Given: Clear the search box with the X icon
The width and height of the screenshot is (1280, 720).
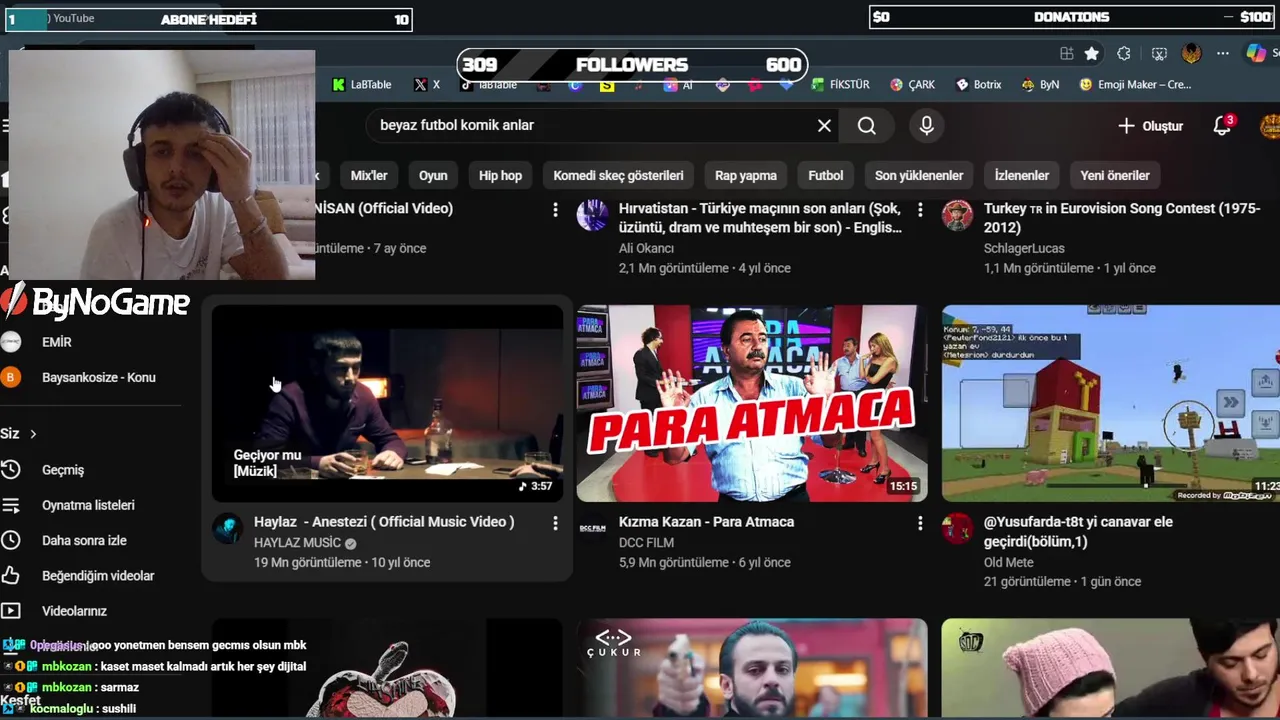Looking at the screenshot, I should click(x=824, y=126).
